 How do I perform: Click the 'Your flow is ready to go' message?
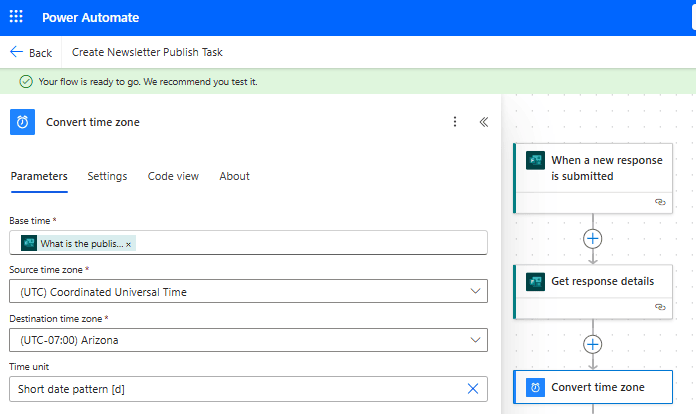click(x=148, y=82)
